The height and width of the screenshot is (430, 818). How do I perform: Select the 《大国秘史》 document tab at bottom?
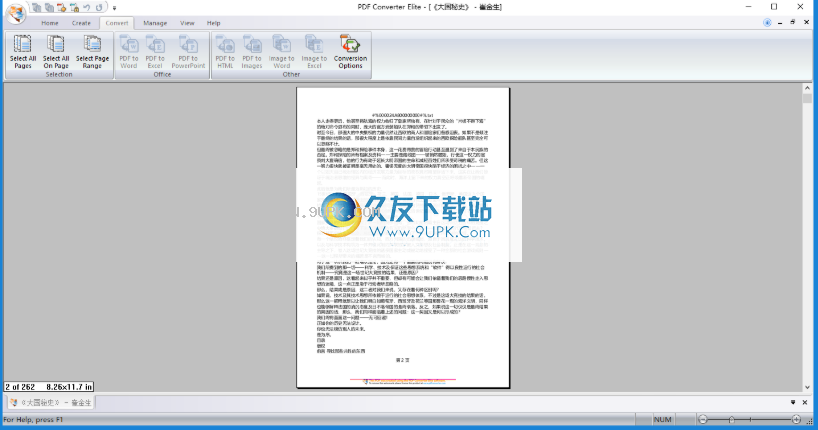51,402
